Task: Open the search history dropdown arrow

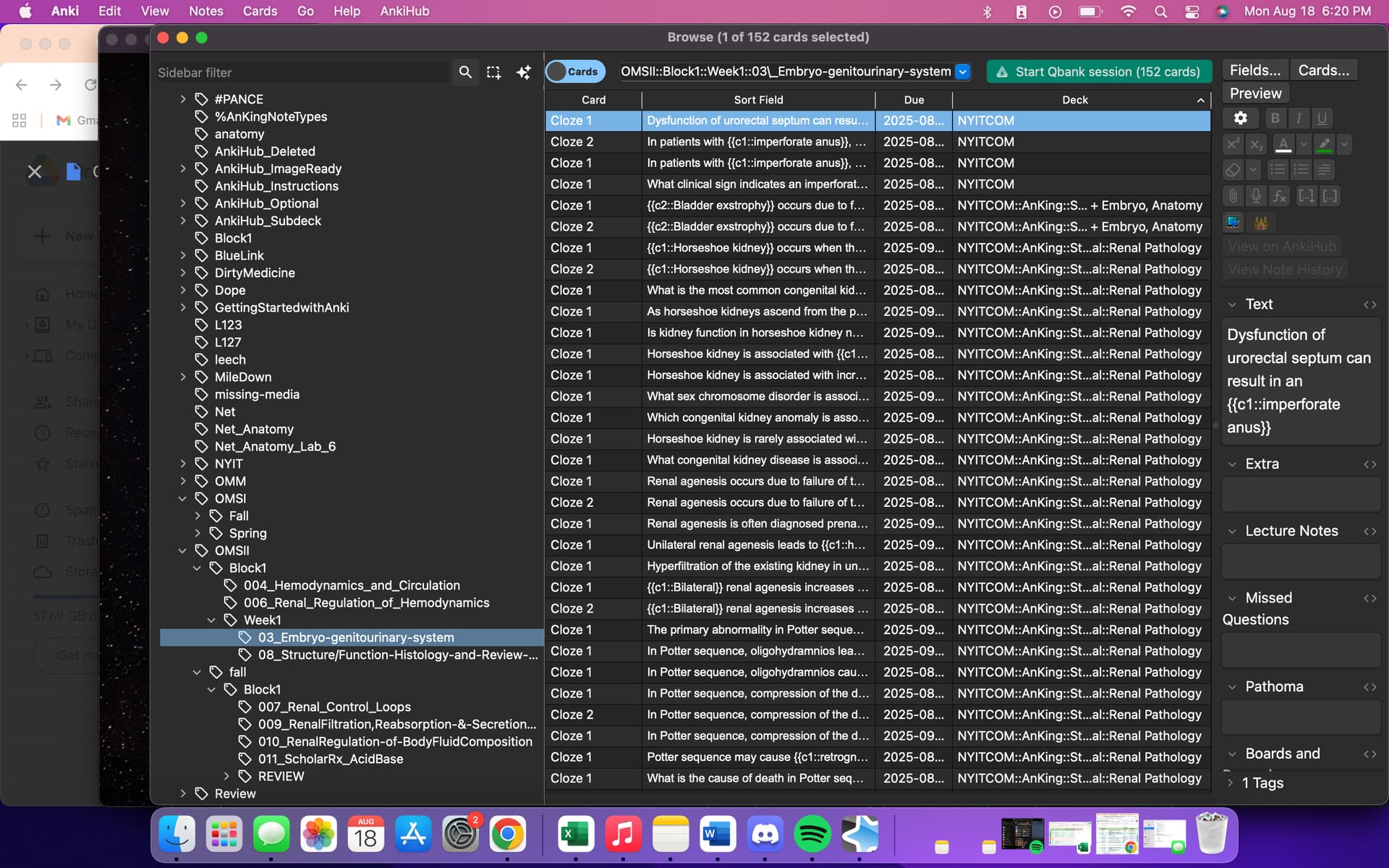Action: tap(962, 72)
